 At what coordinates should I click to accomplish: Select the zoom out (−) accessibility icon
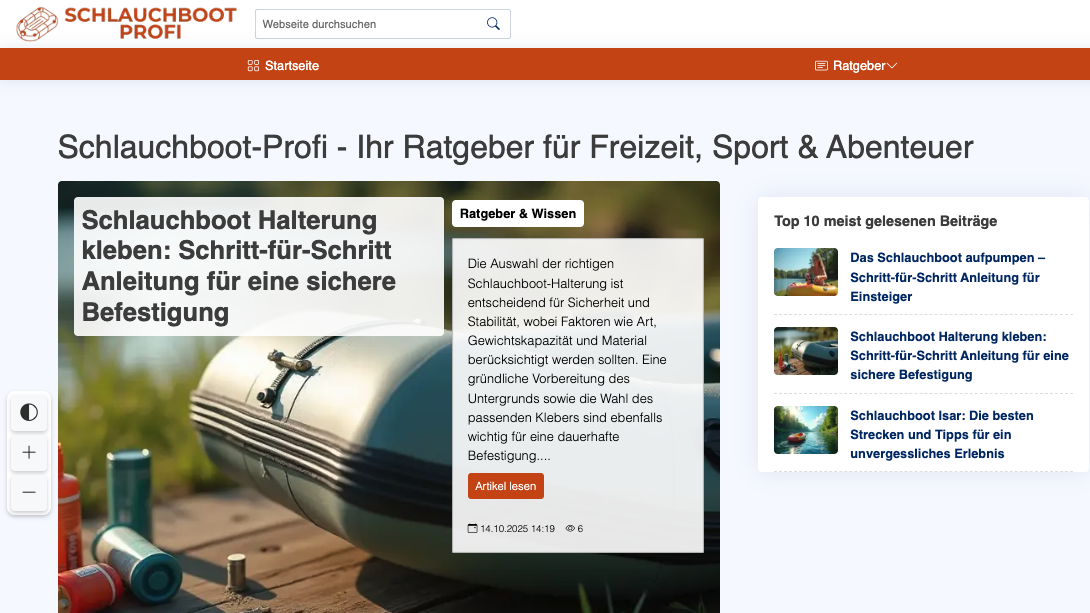pyautogui.click(x=29, y=492)
